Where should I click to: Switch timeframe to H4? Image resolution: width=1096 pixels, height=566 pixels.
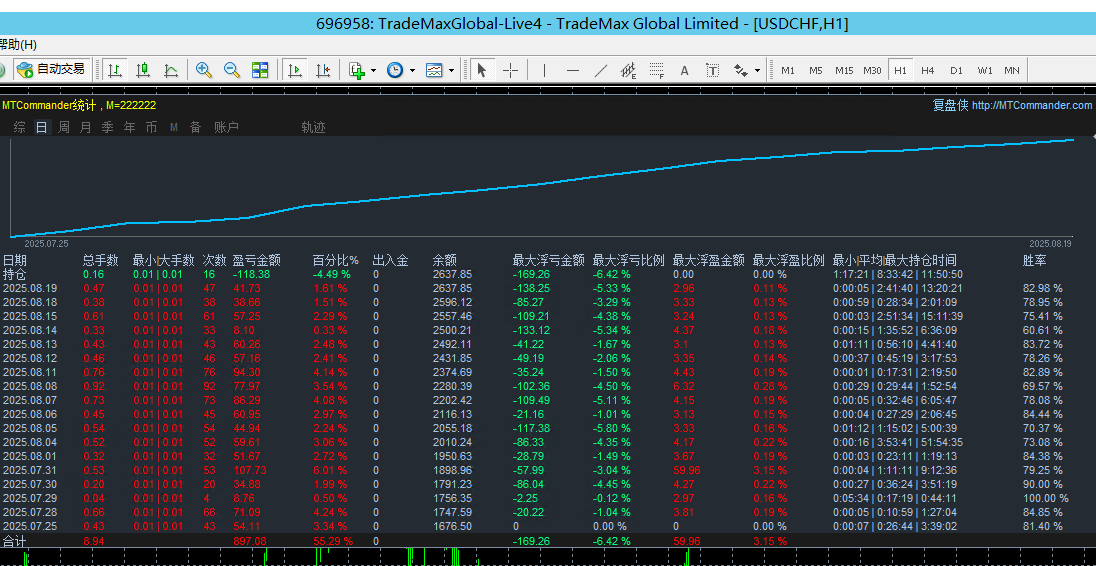coord(928,70)
